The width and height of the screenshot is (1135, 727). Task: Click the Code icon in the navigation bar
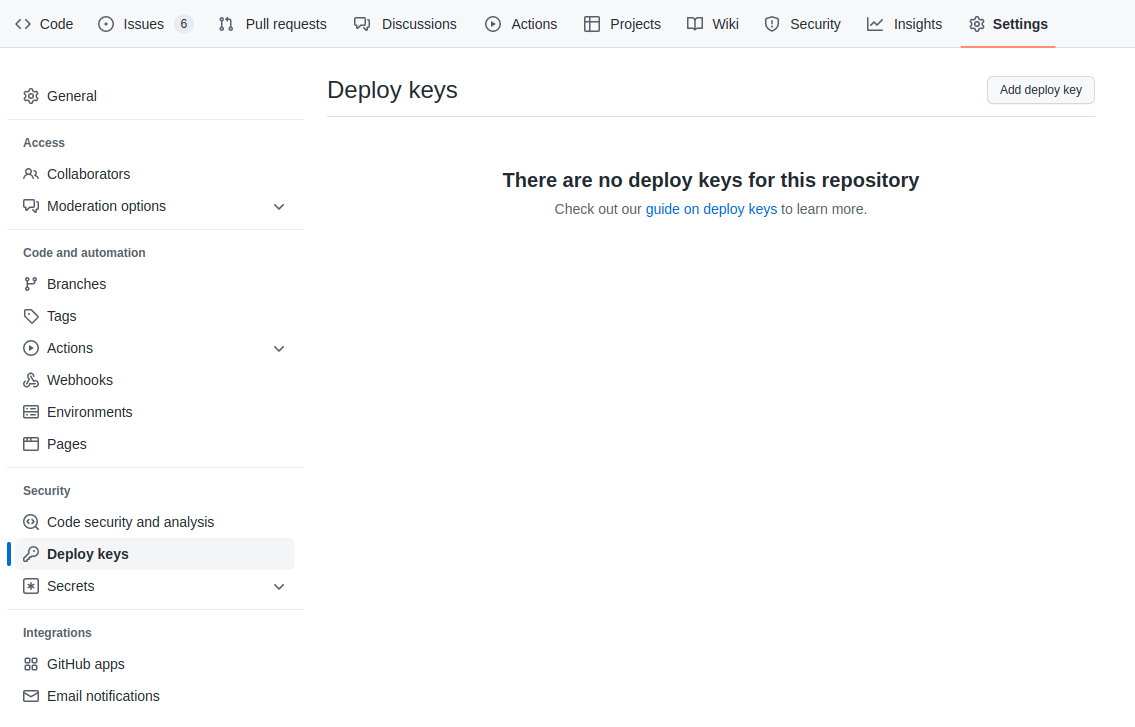[x=22, y=23]
